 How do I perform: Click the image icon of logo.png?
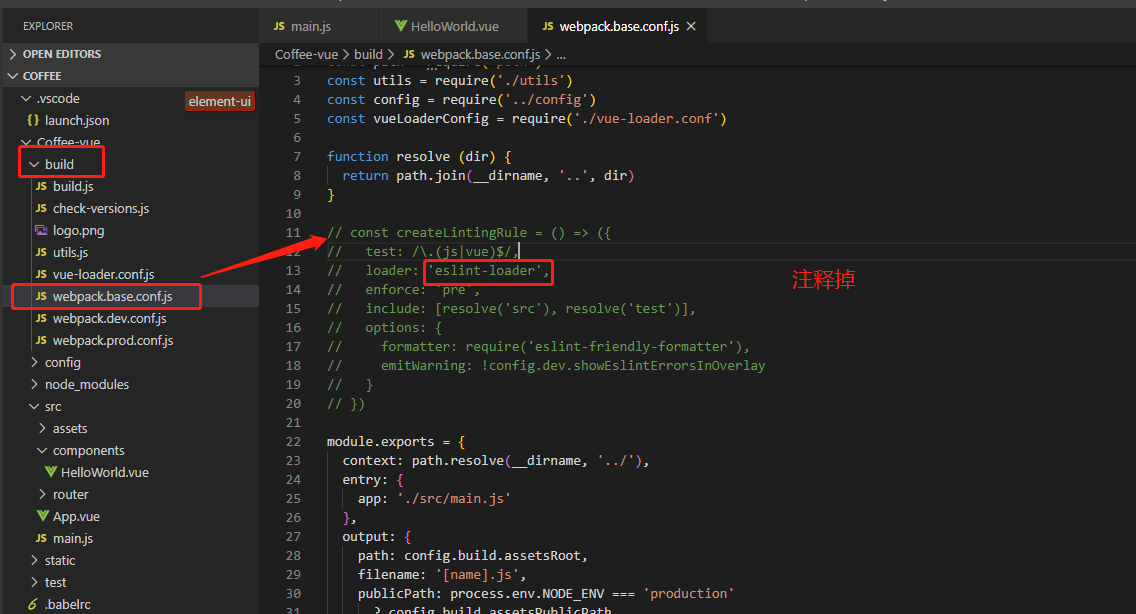pyautogui.click(x=41, y=231)
